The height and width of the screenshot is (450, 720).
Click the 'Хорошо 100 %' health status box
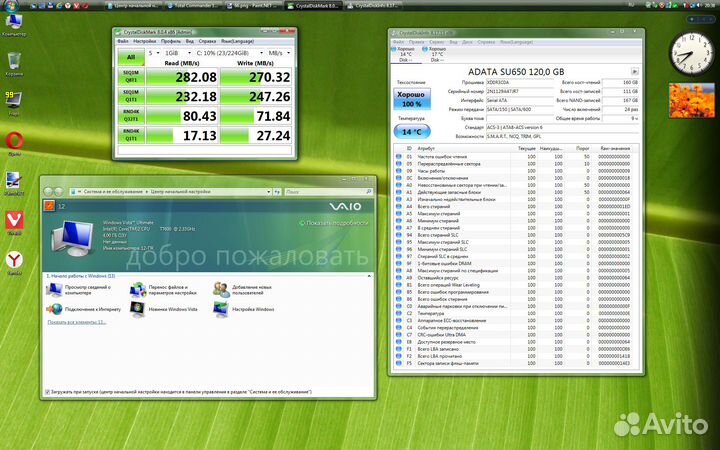pos(412,100)
